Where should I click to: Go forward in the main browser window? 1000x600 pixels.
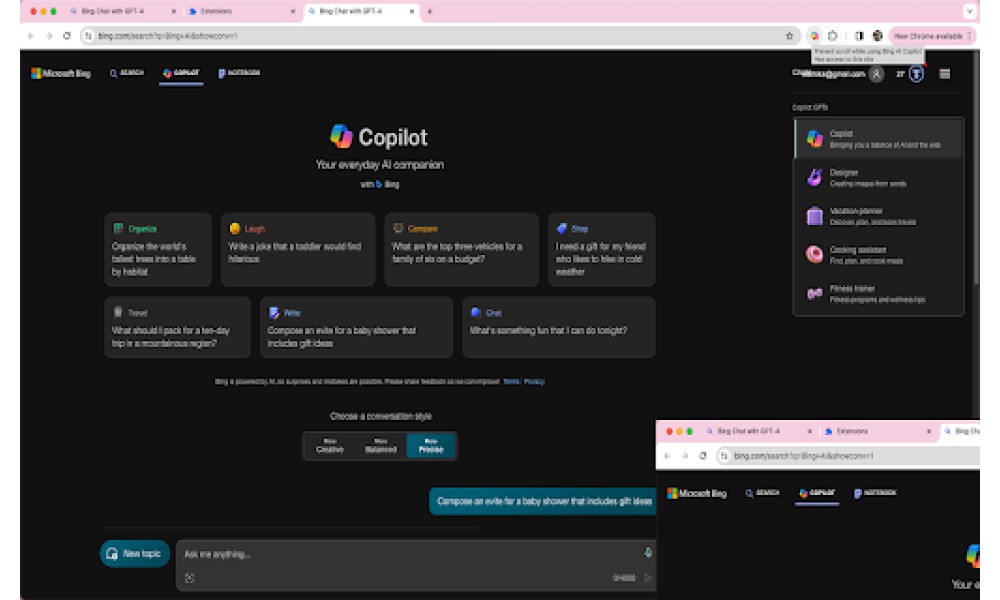coord(48,36)
